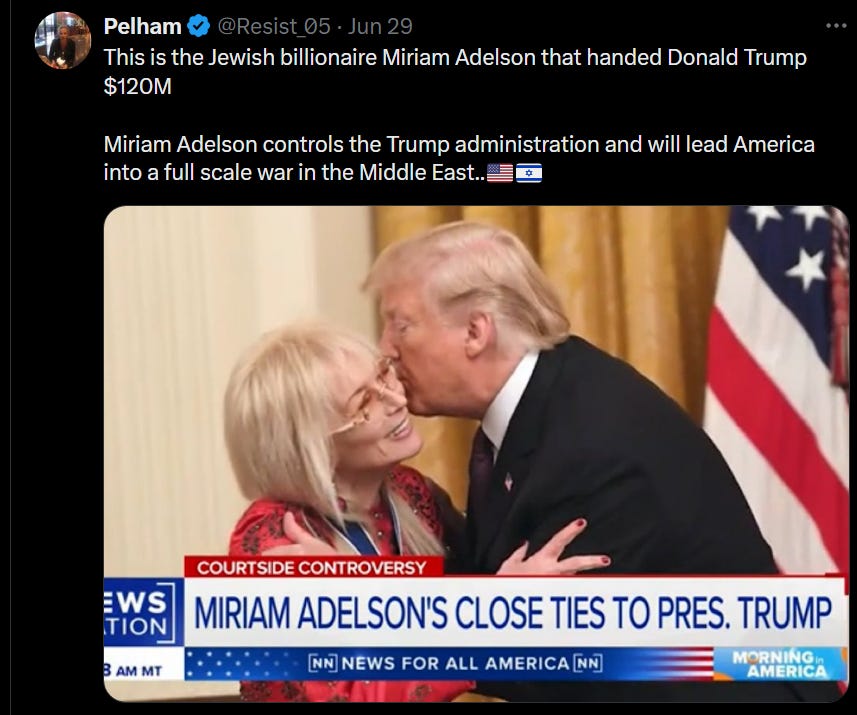Click the AM MT time indicator
Image resolution: width=857 pixels, height=715 pixels.
133,670
